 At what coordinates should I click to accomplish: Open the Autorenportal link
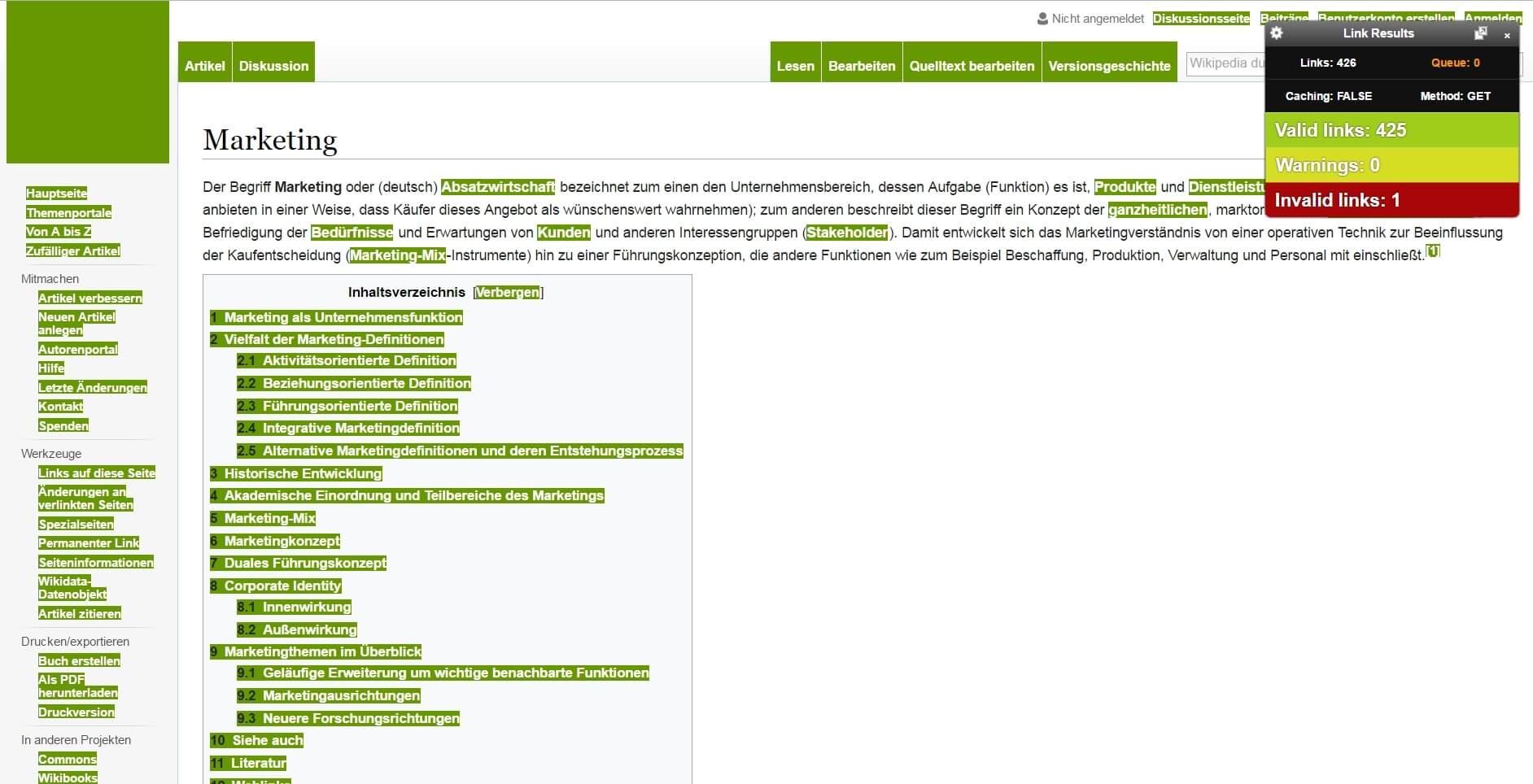click(x=78, y=349)
